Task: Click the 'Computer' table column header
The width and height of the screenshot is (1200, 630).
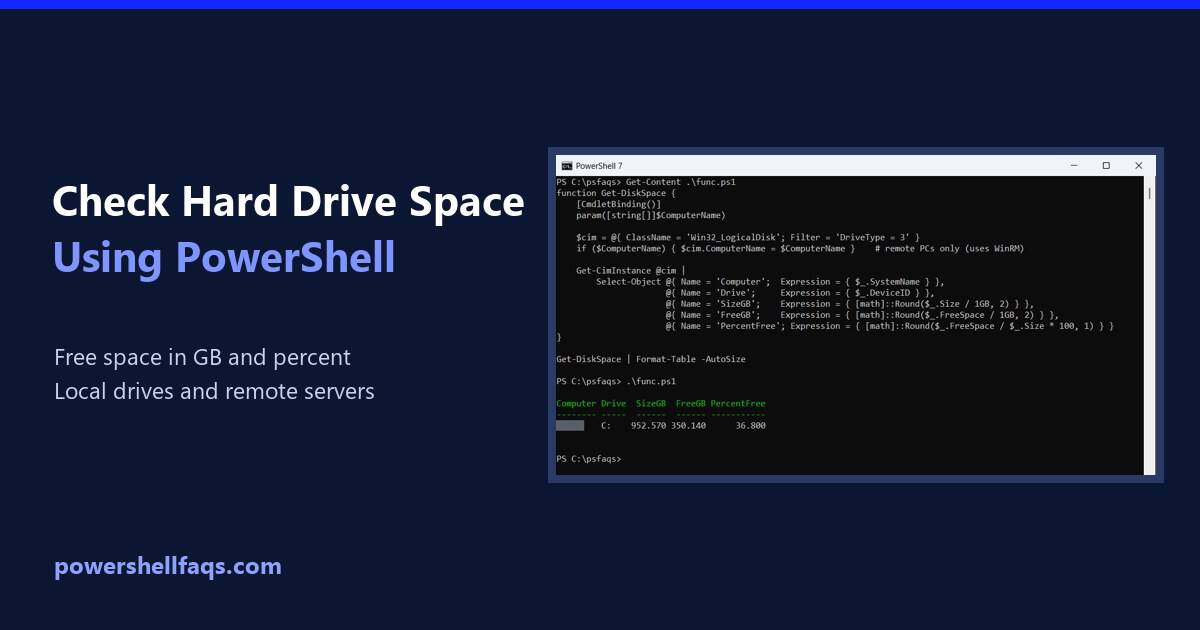Action: (x=576, y=403)
